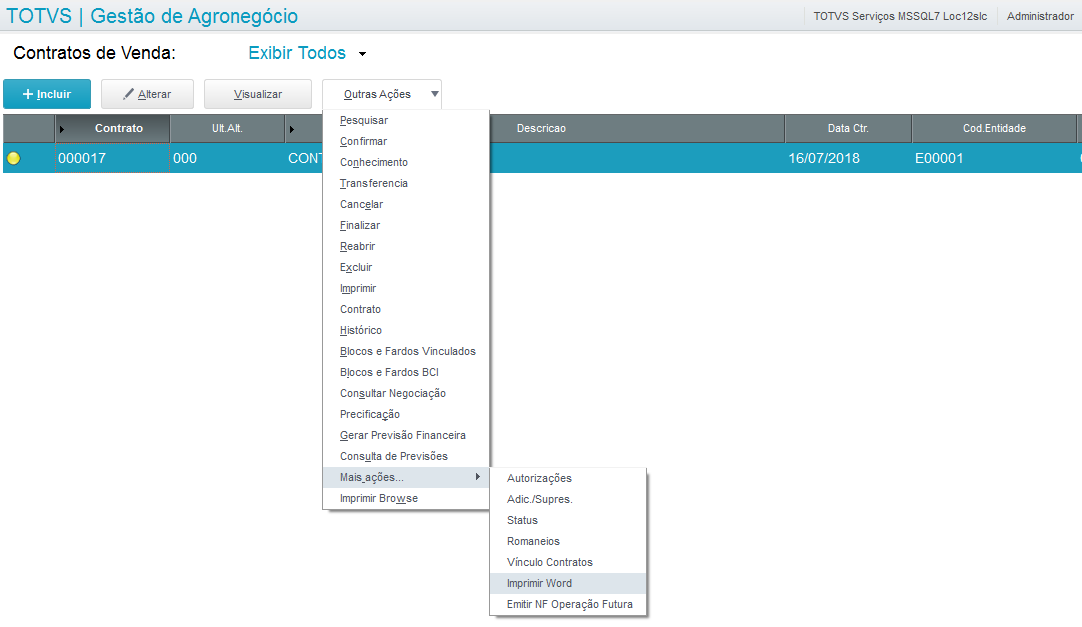Open Consultar Negociação entry
This screenshot has height=627, width=1082.
pos(406,393)
